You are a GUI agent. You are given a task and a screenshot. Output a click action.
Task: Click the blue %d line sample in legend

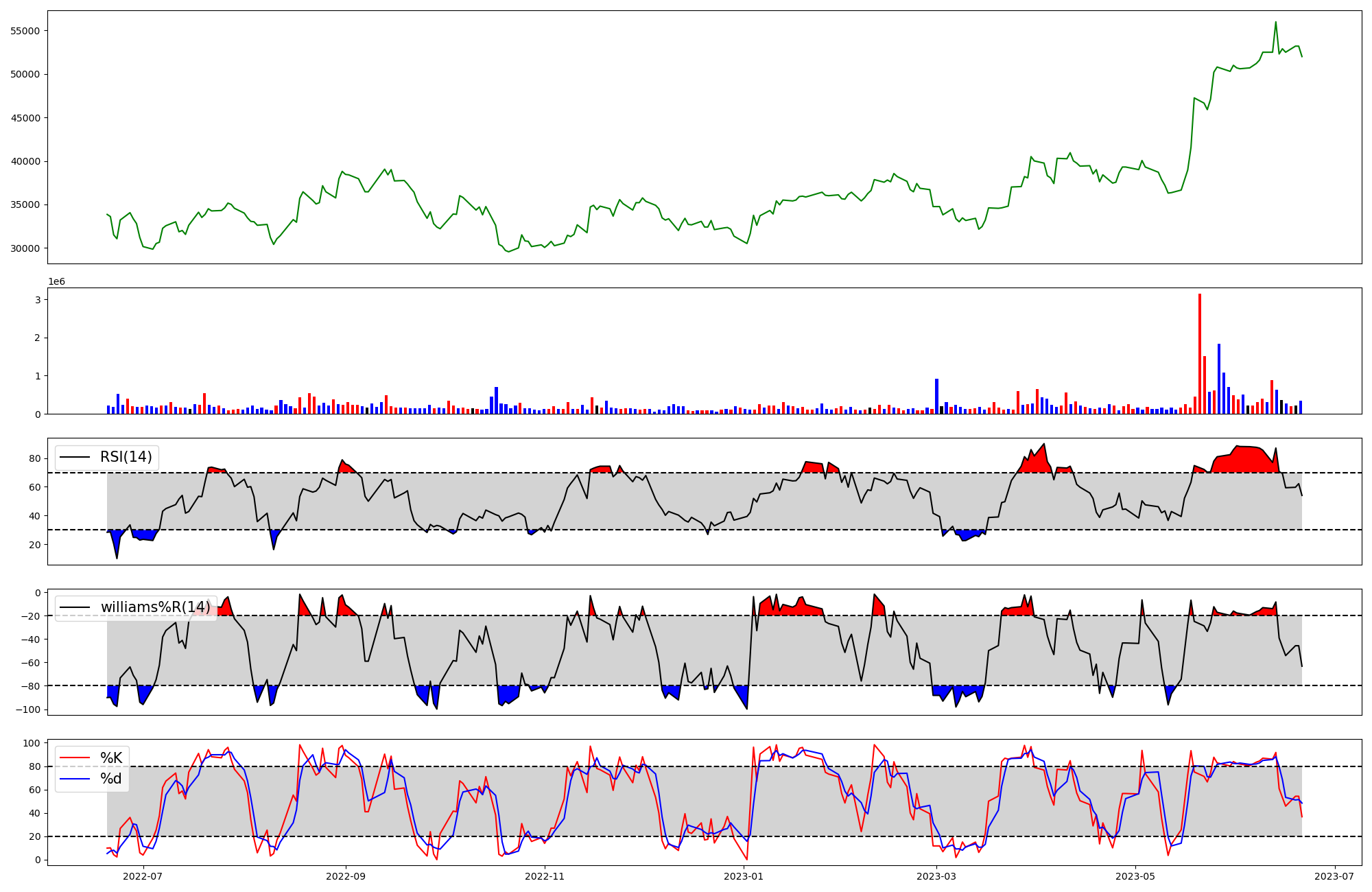tap(75, 779)
